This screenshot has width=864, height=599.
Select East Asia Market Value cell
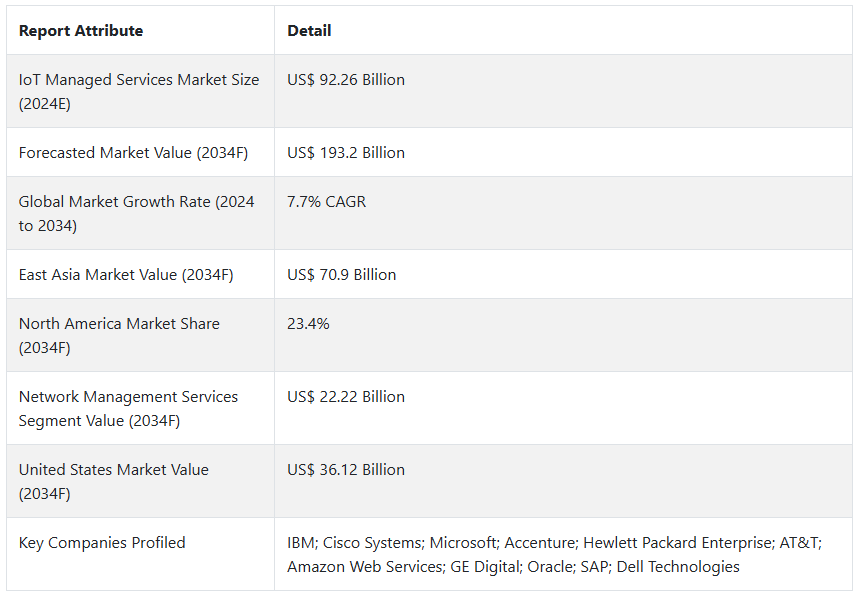[x=126, y=275]
